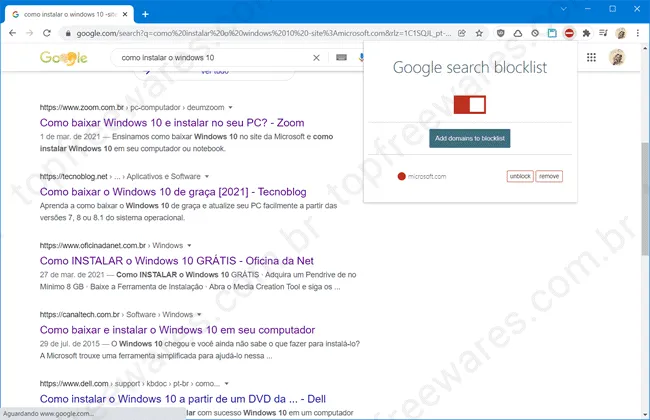Open the Extensions puzzle menu
This screenshot has height=420, width=650.
pos(586,33)
